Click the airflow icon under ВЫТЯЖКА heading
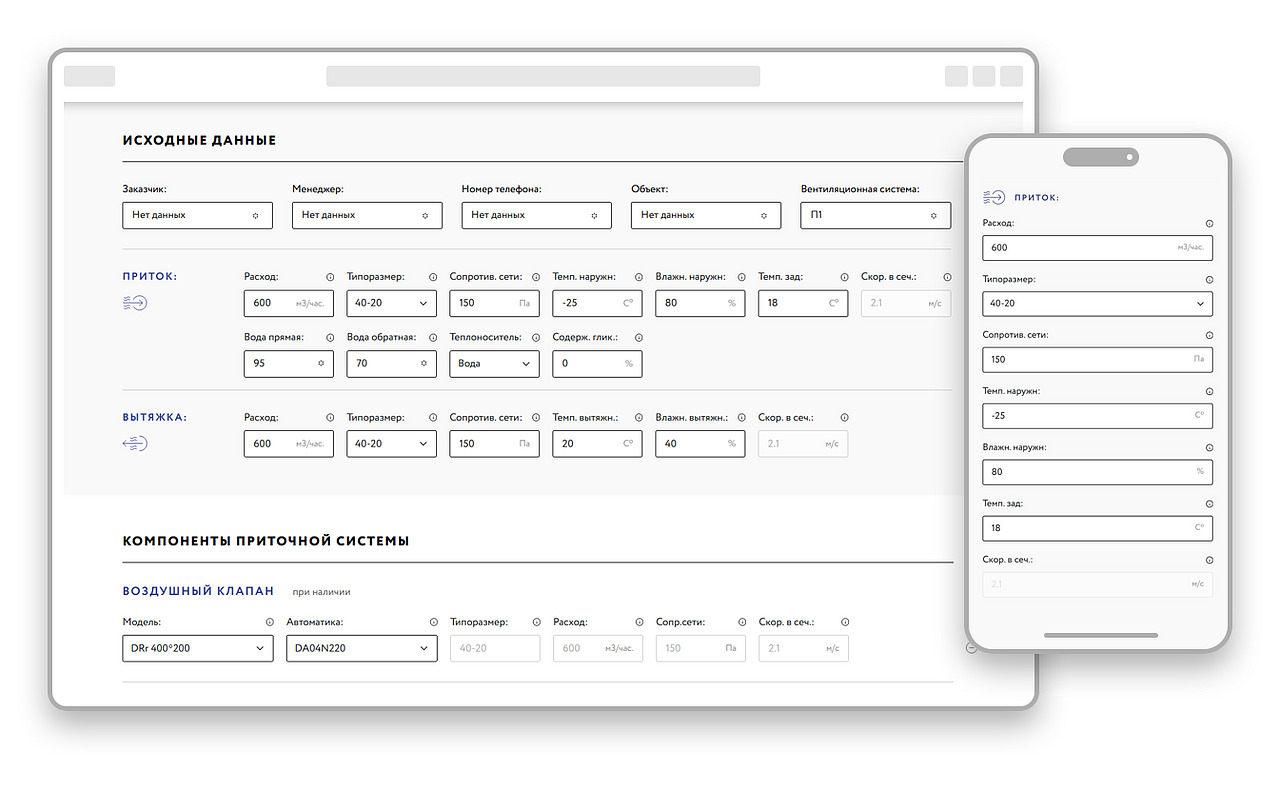Screen dimensions: 1280x790 click(x=135, y=443)
